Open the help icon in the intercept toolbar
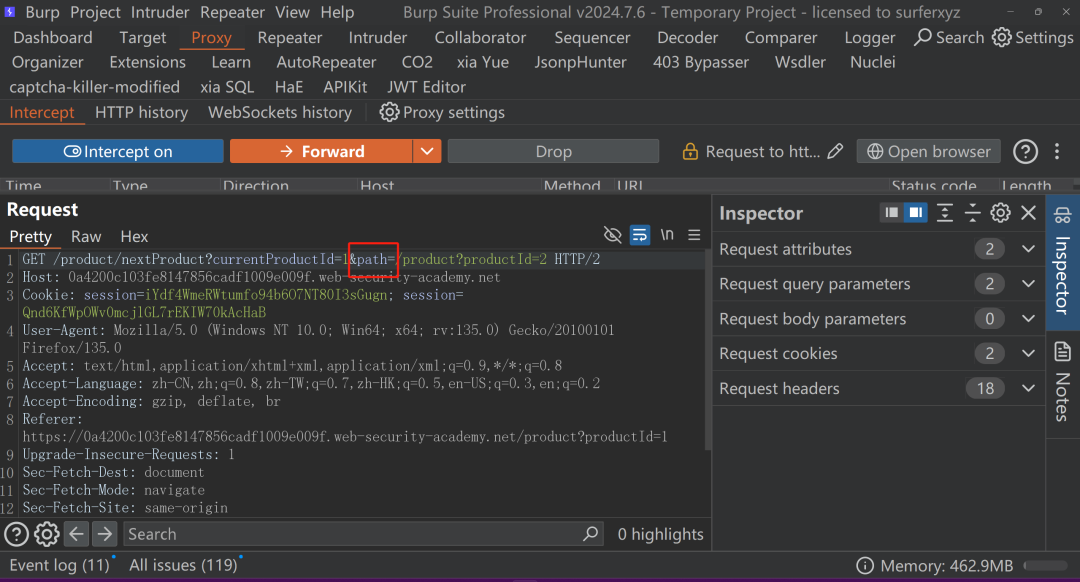1080x582 pixels. tap(1025, 152)
